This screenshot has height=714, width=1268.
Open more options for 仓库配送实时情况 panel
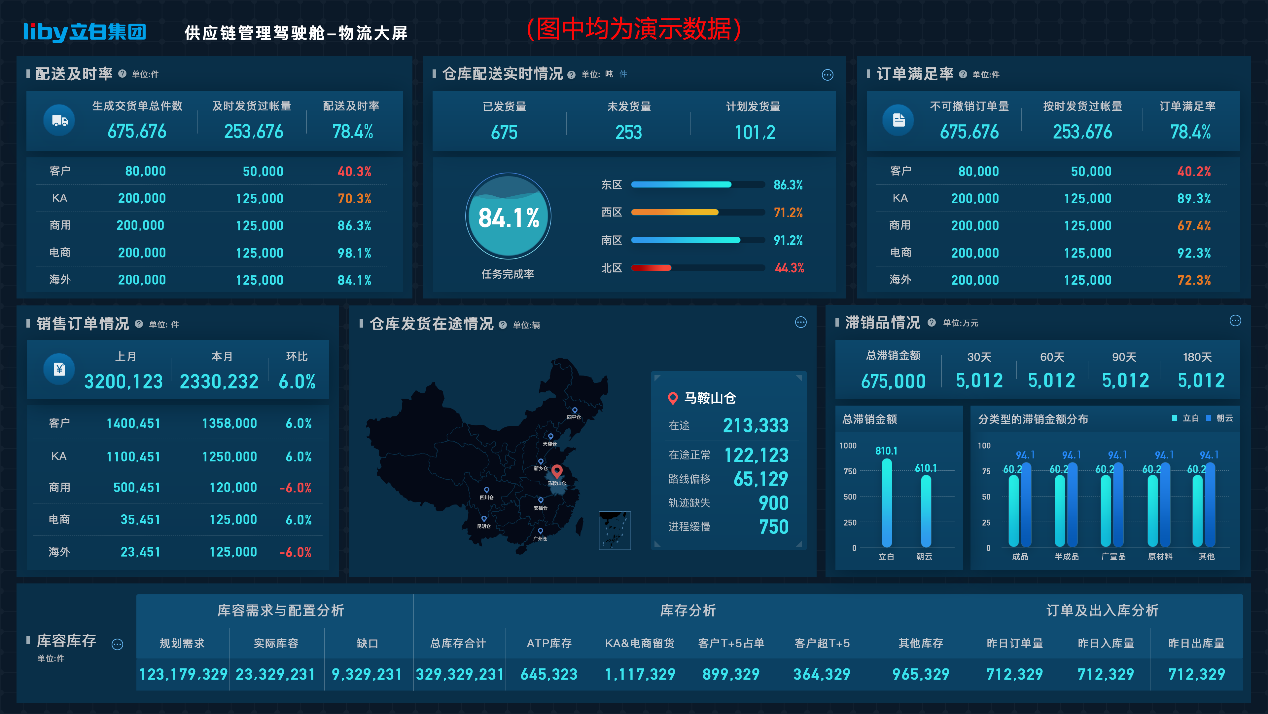[827, 74]
